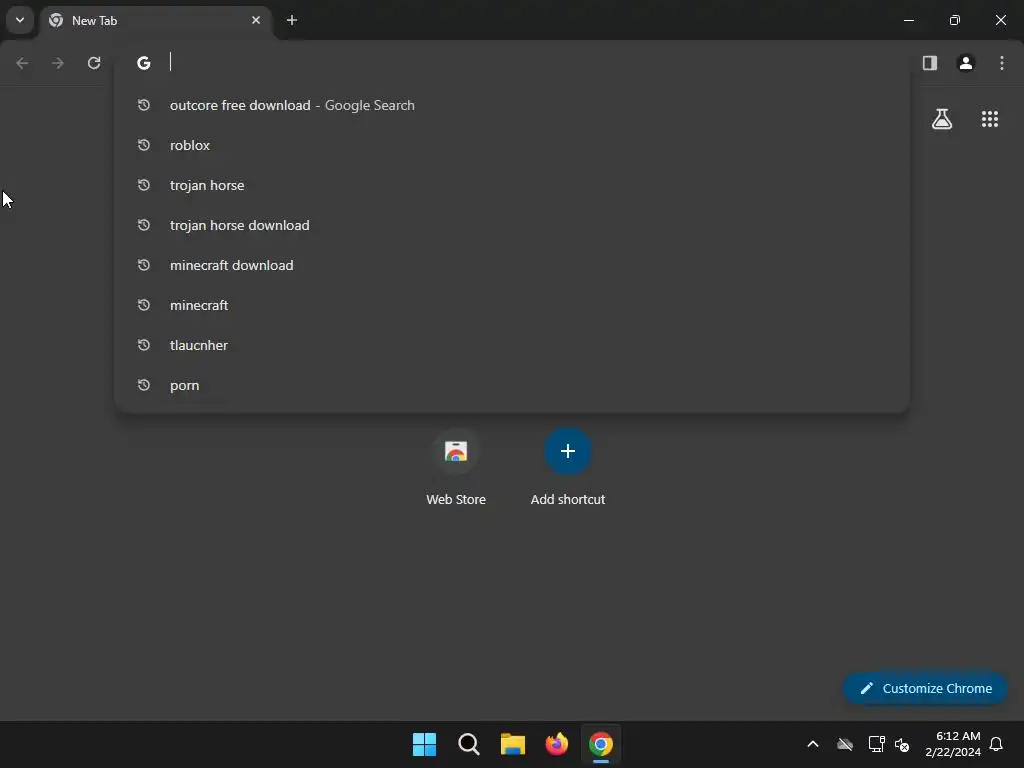Go forward to next page
Viewport: 1024px width, 768px height.
tap(58, 63)
